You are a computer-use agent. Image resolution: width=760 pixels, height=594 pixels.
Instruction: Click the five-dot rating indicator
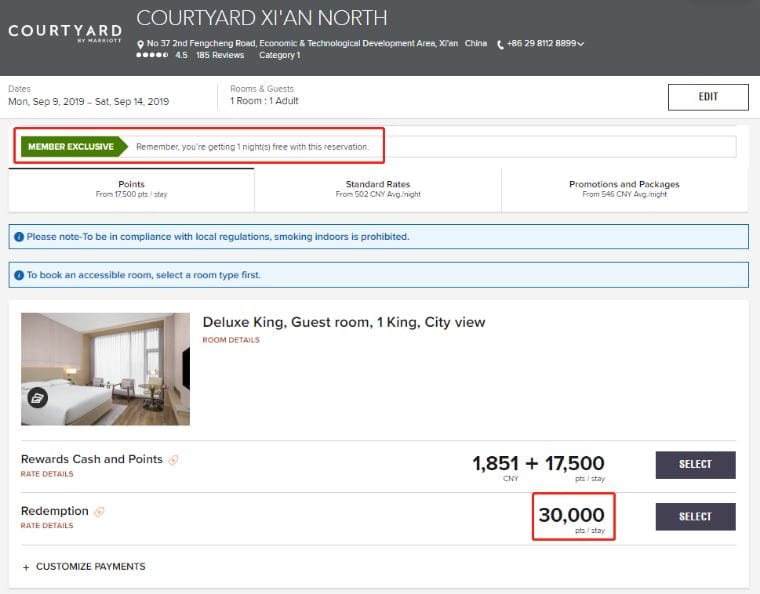pos(151,56)
